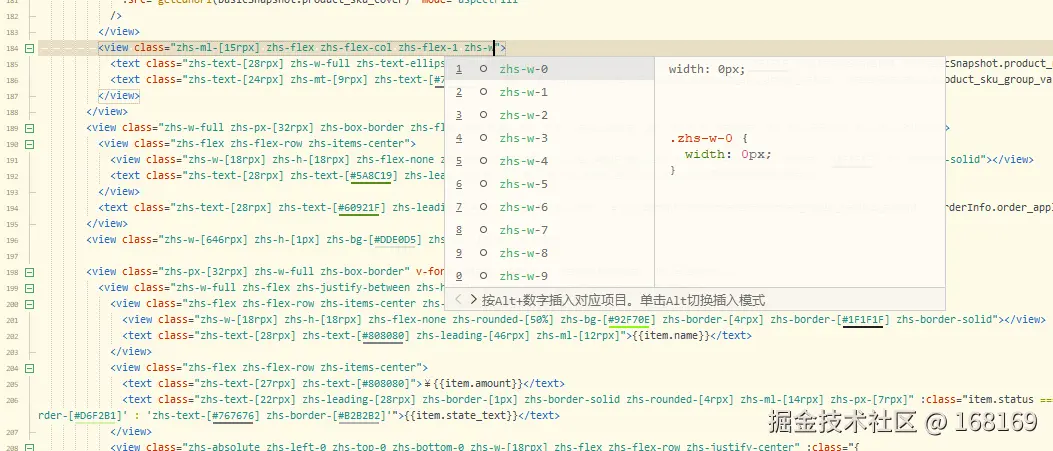
Task: Select the zhs-w-7 completion item
Action: (549, 230)
